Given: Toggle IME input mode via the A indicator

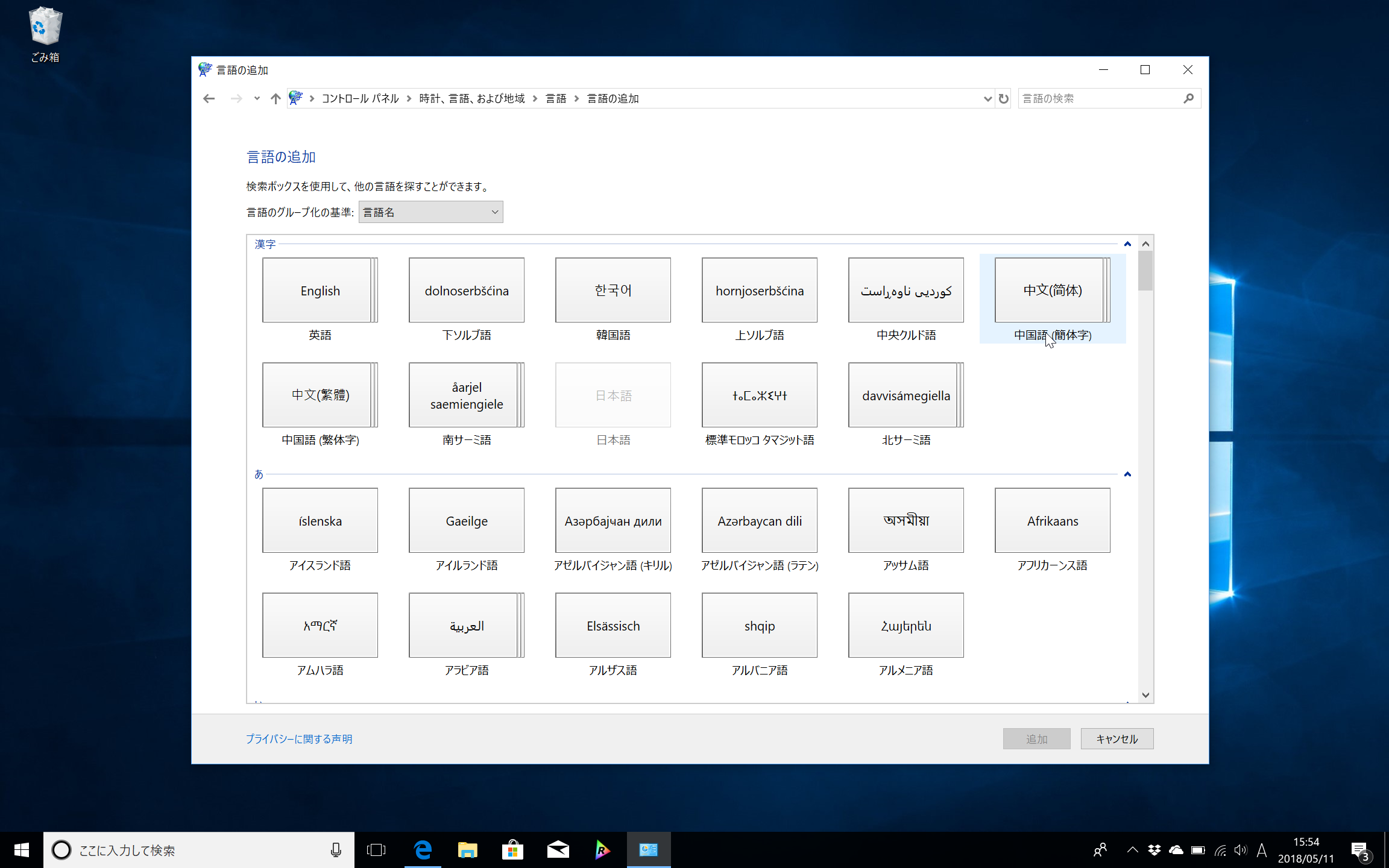Looking at the screenshot, I should [1262, 850].
